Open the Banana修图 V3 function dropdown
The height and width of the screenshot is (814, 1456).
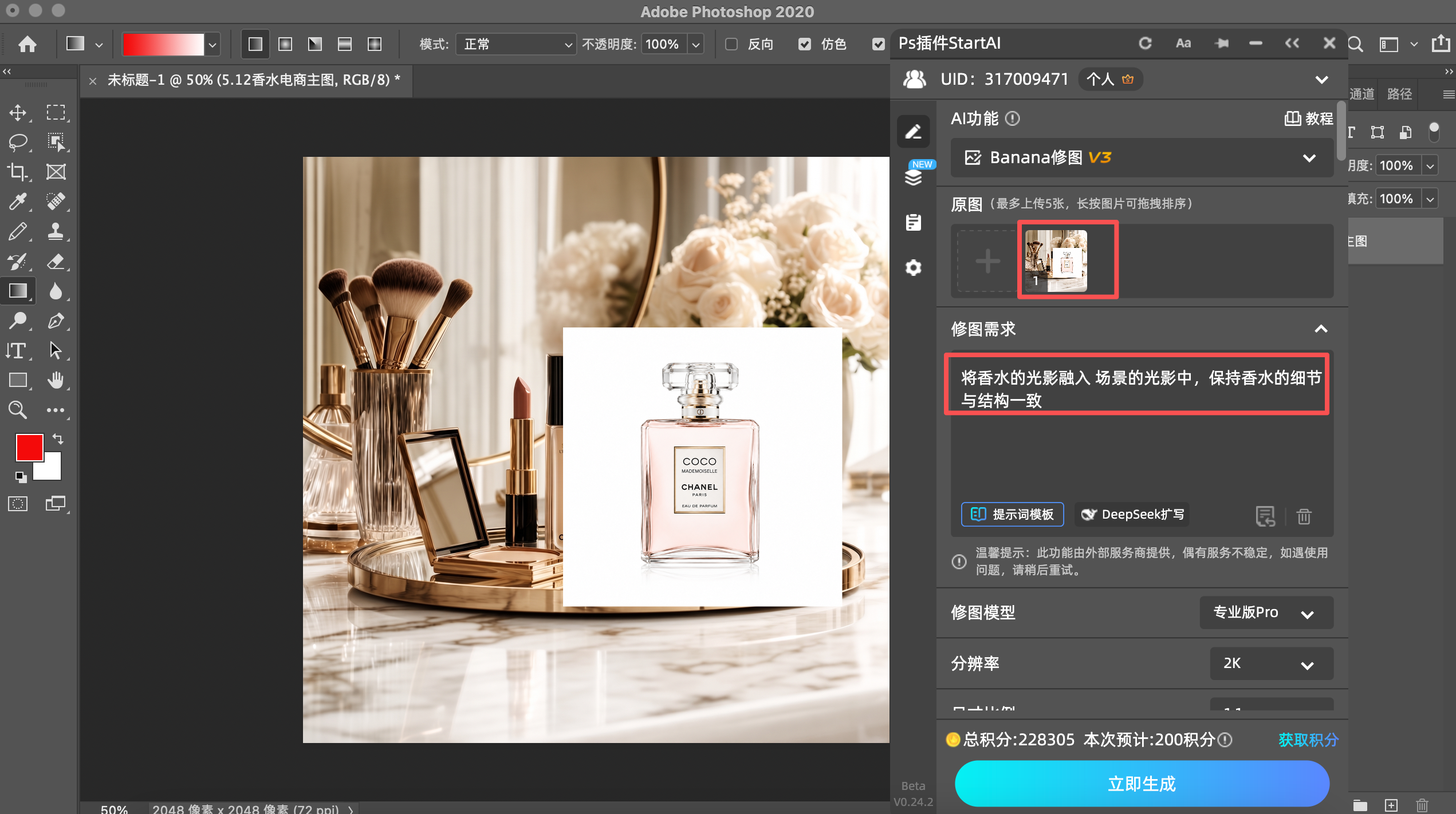coord(1142,157)
